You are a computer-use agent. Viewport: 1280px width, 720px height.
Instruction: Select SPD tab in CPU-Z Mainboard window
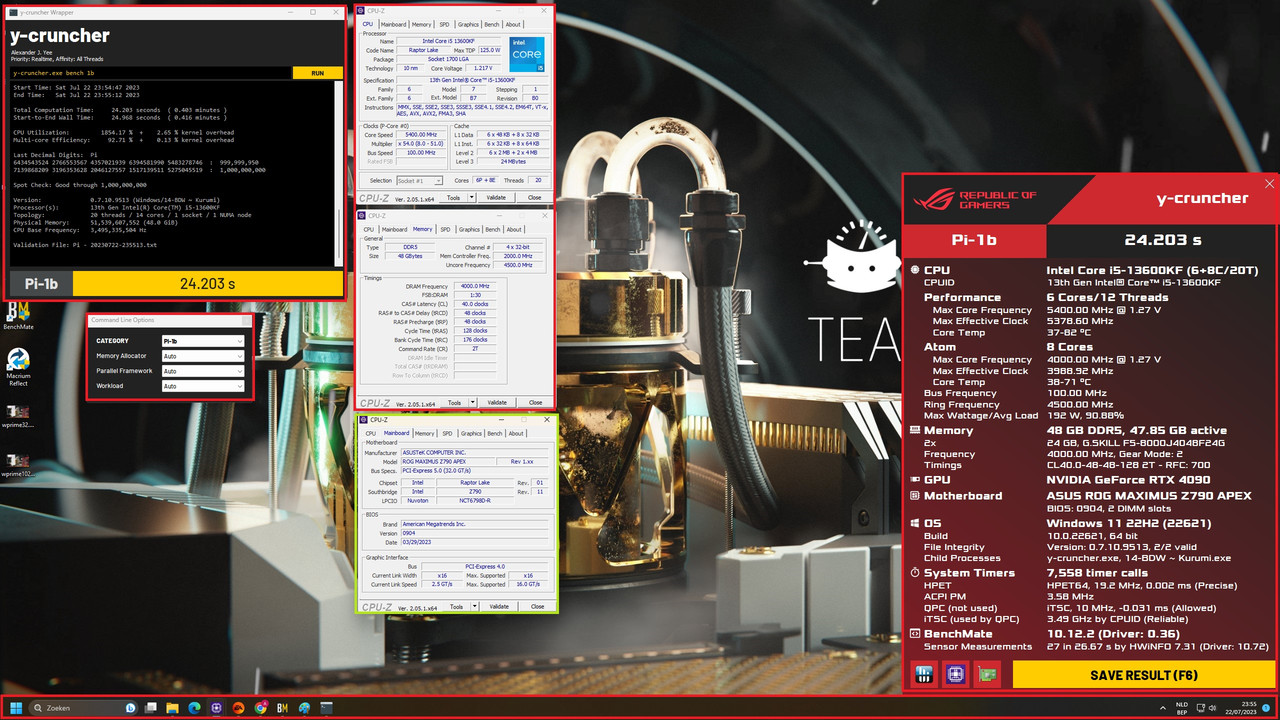coord(449,434)
